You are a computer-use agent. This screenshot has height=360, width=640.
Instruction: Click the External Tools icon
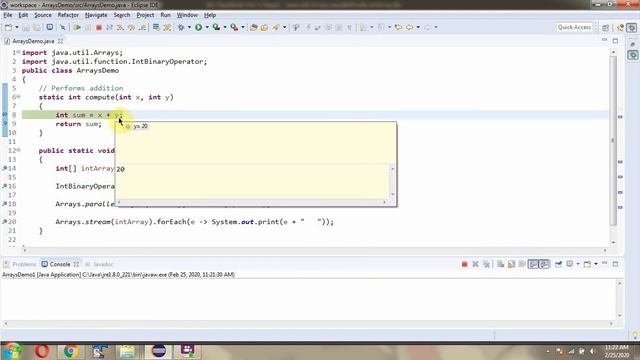point(234,27)
